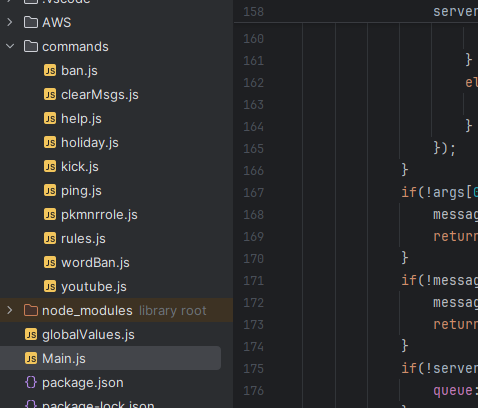Click line number 173 in the gutter

[254, 325]
